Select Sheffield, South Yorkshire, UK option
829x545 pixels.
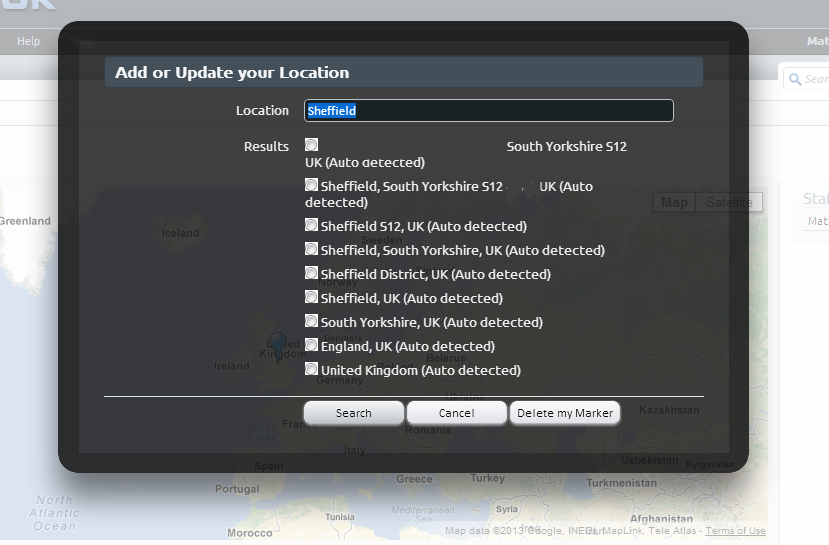[311, 249]
